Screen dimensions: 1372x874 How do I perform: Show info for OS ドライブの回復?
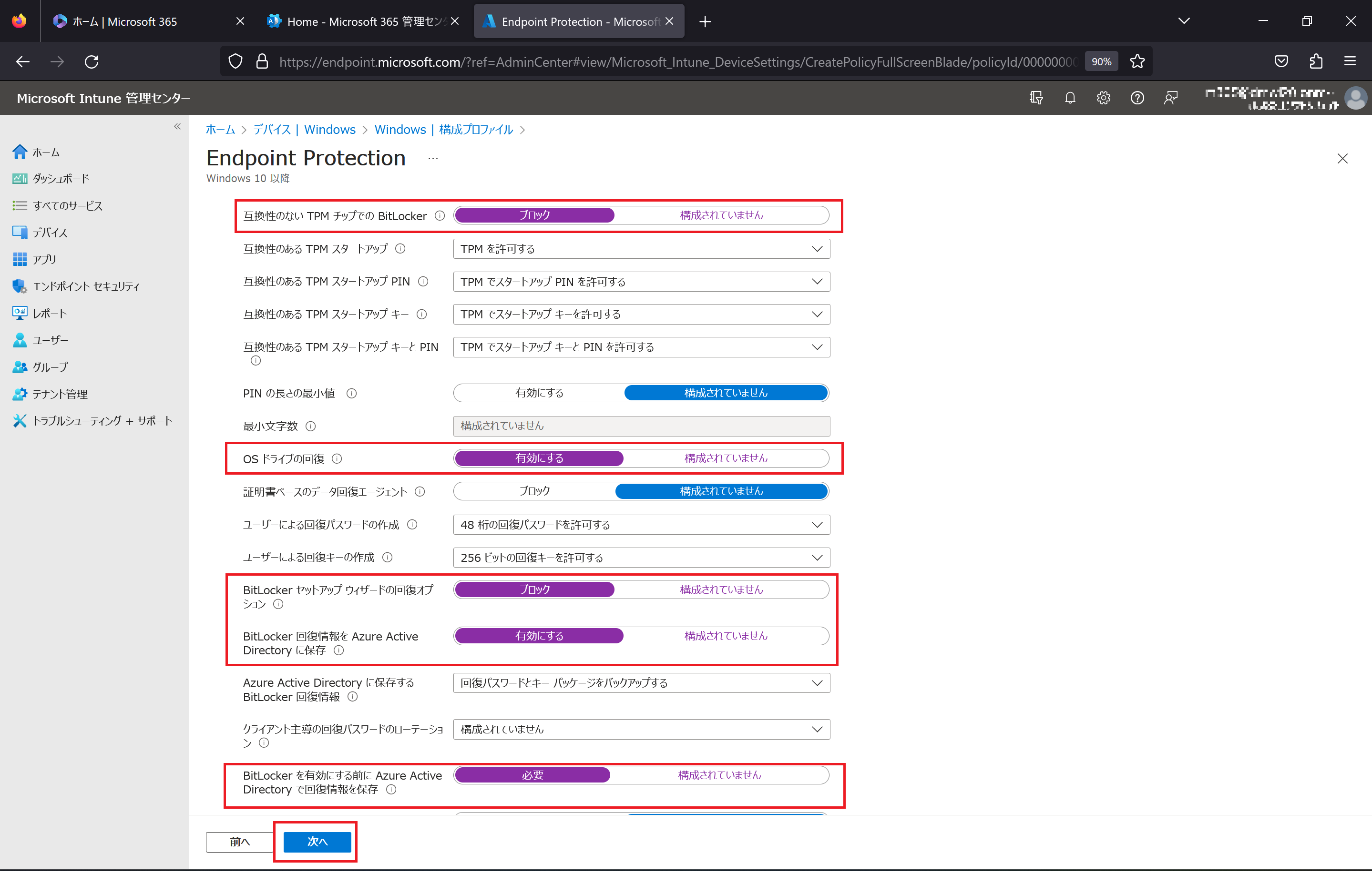337,459
